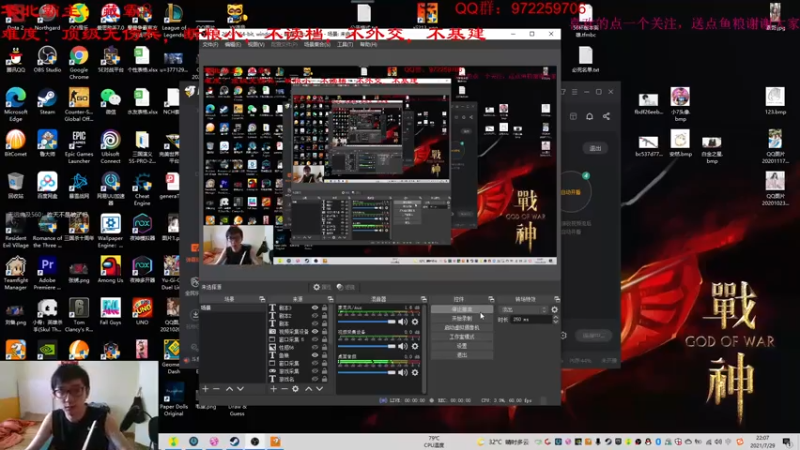Viewport: 800px width, 450px height.
Task: Pop out the 控件 dock panel
Action: point(491,299)
